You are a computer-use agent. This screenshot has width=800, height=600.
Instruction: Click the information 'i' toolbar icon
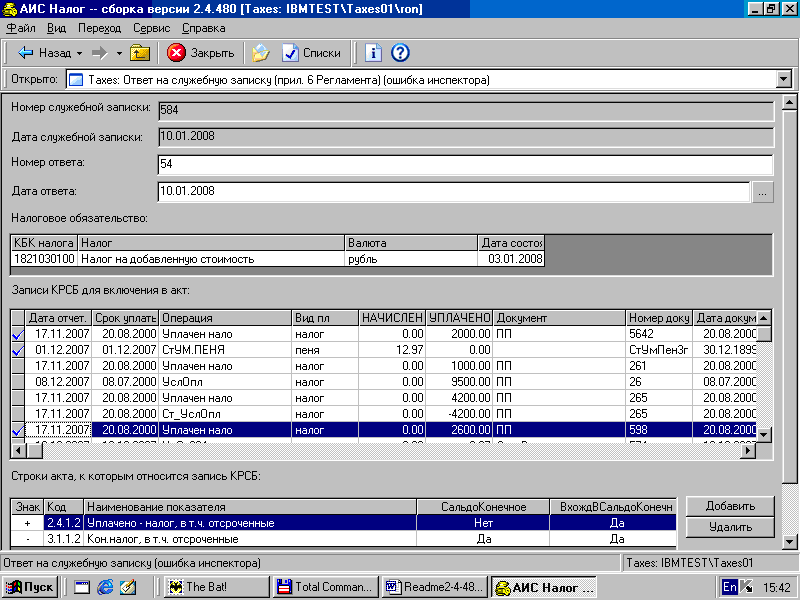point(374,53)
